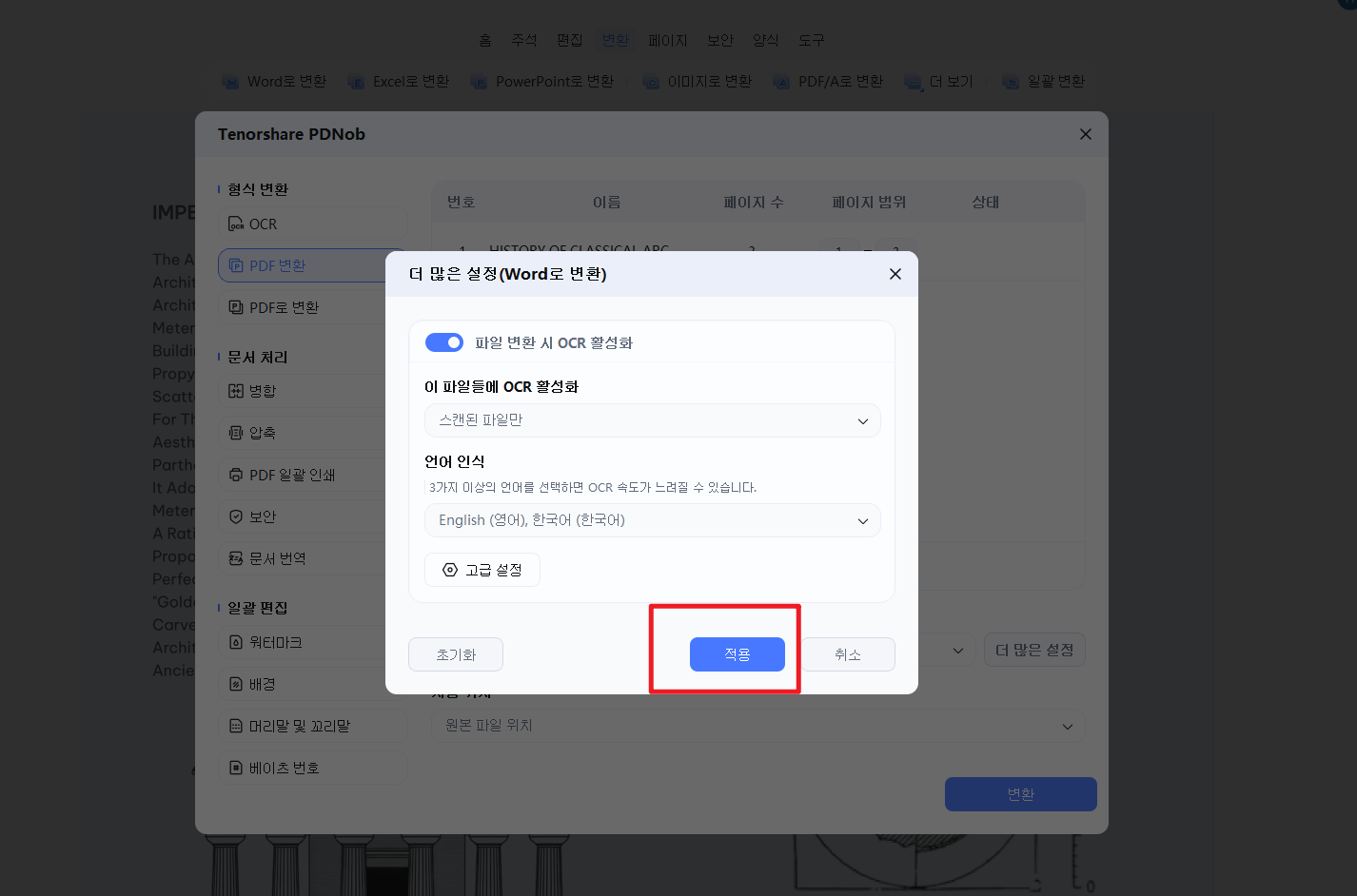This screenshot has height=896, width=1357.
Task: Click the 이름 column header
Action: click(607, 202)
